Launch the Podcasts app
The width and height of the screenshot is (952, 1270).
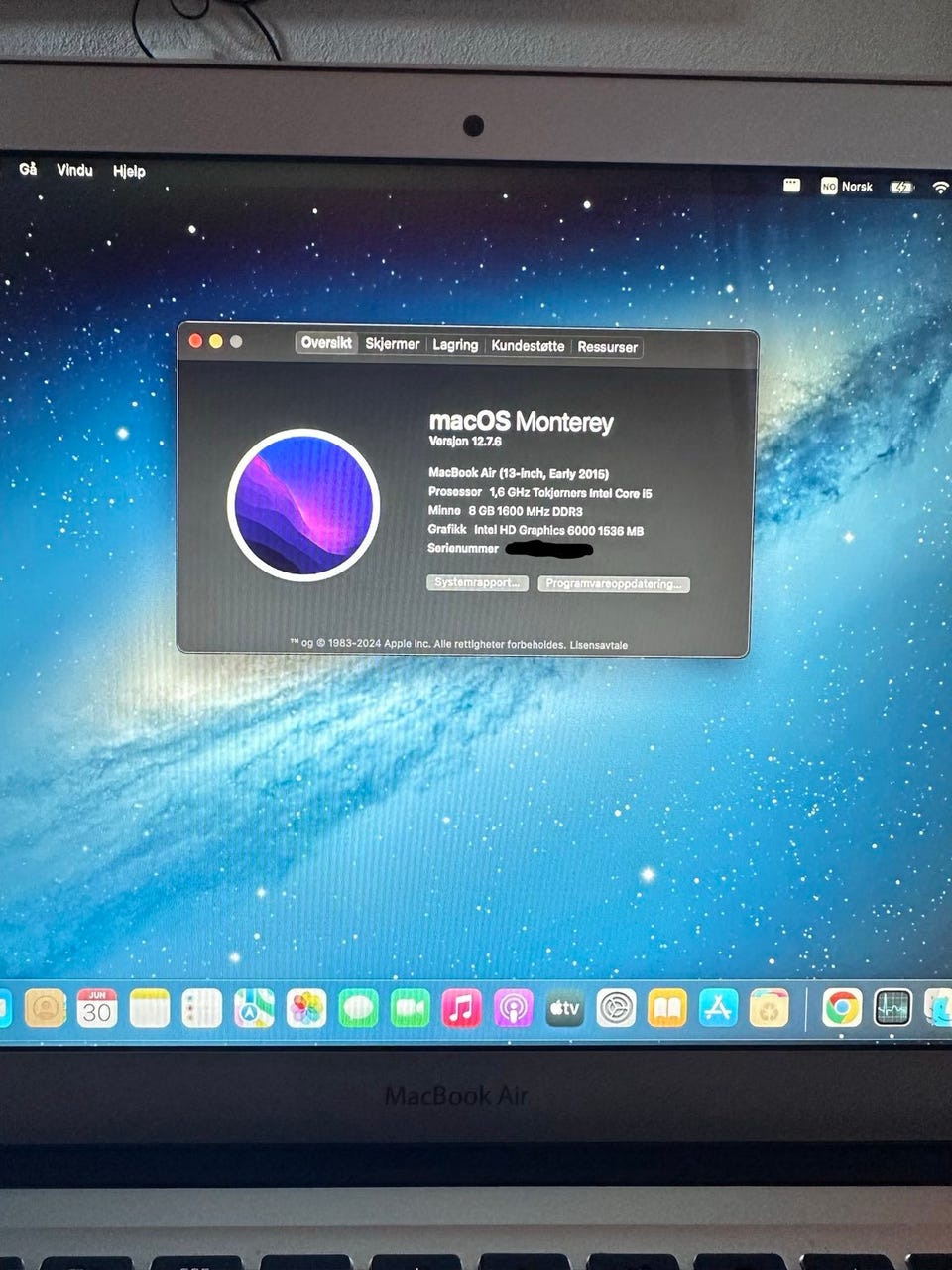pos(513,1009)
